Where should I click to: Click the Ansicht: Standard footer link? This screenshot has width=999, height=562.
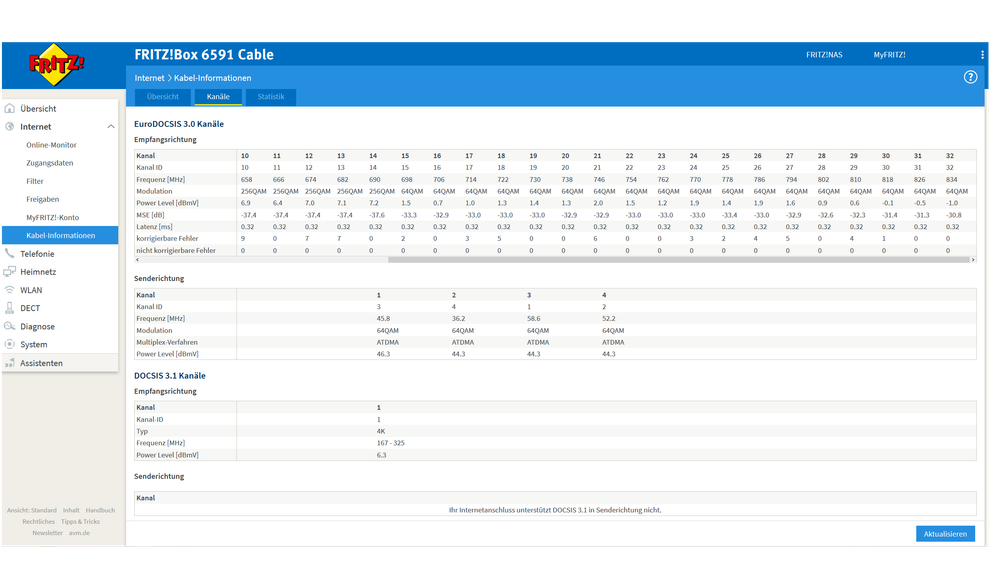tap(32, 510)
